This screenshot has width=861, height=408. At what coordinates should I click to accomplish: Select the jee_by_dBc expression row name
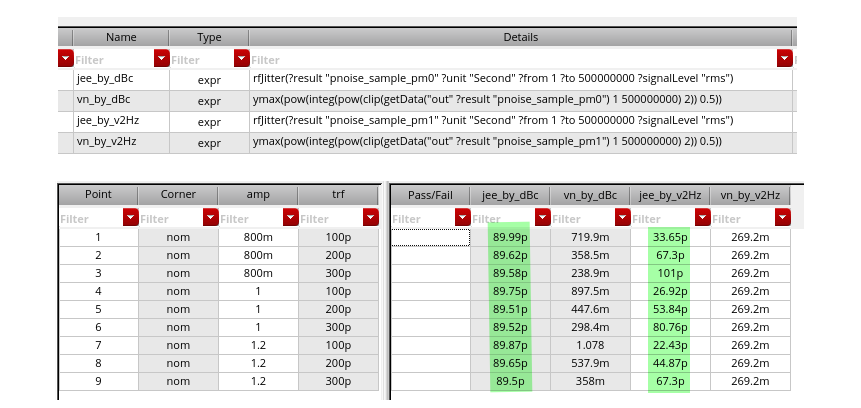click(104, 79)
